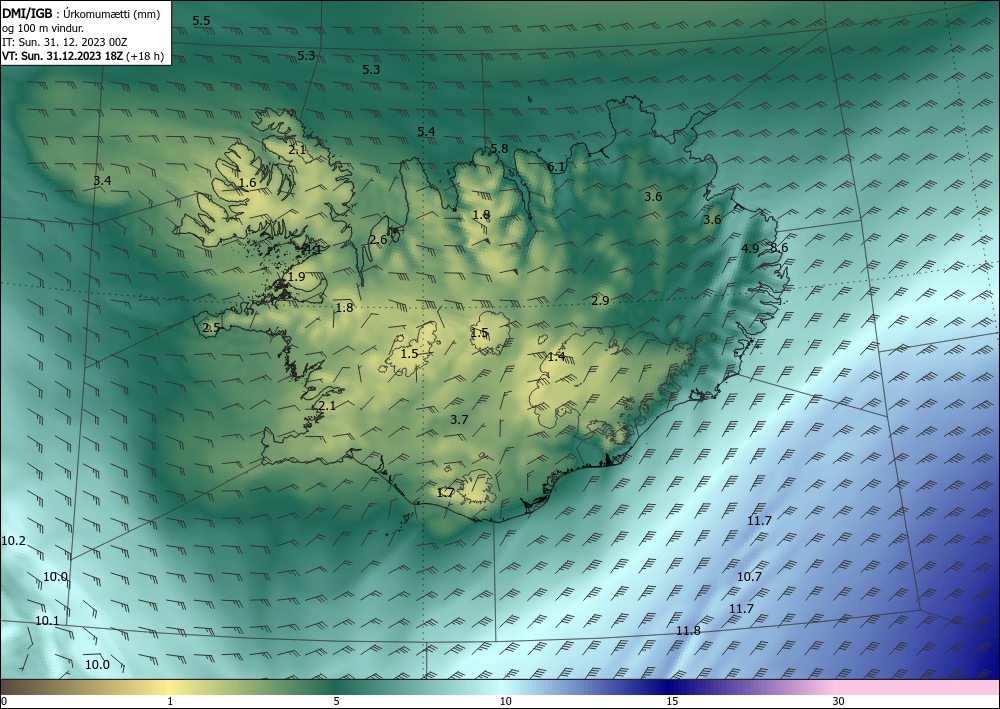Click the 1.7 value on the map

445,492
